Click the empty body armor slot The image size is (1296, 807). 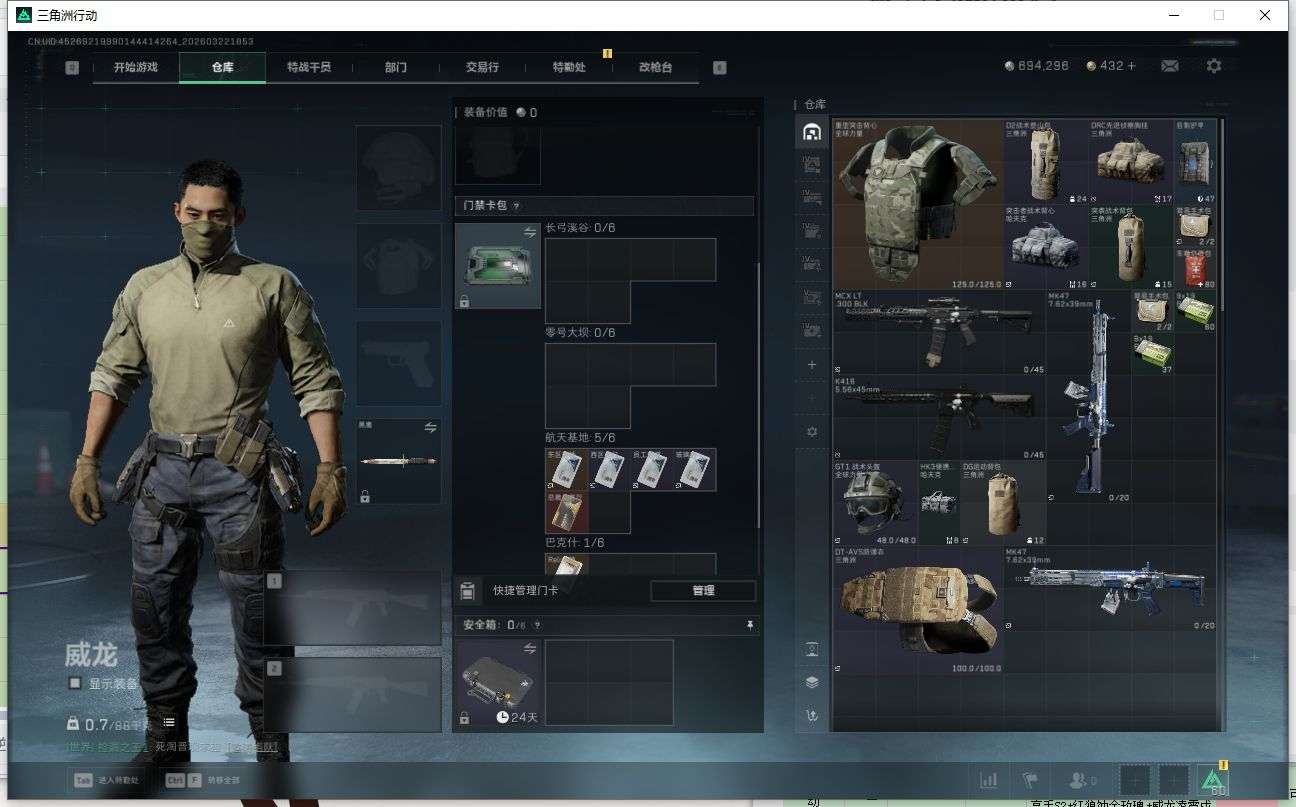pos(399,266)
